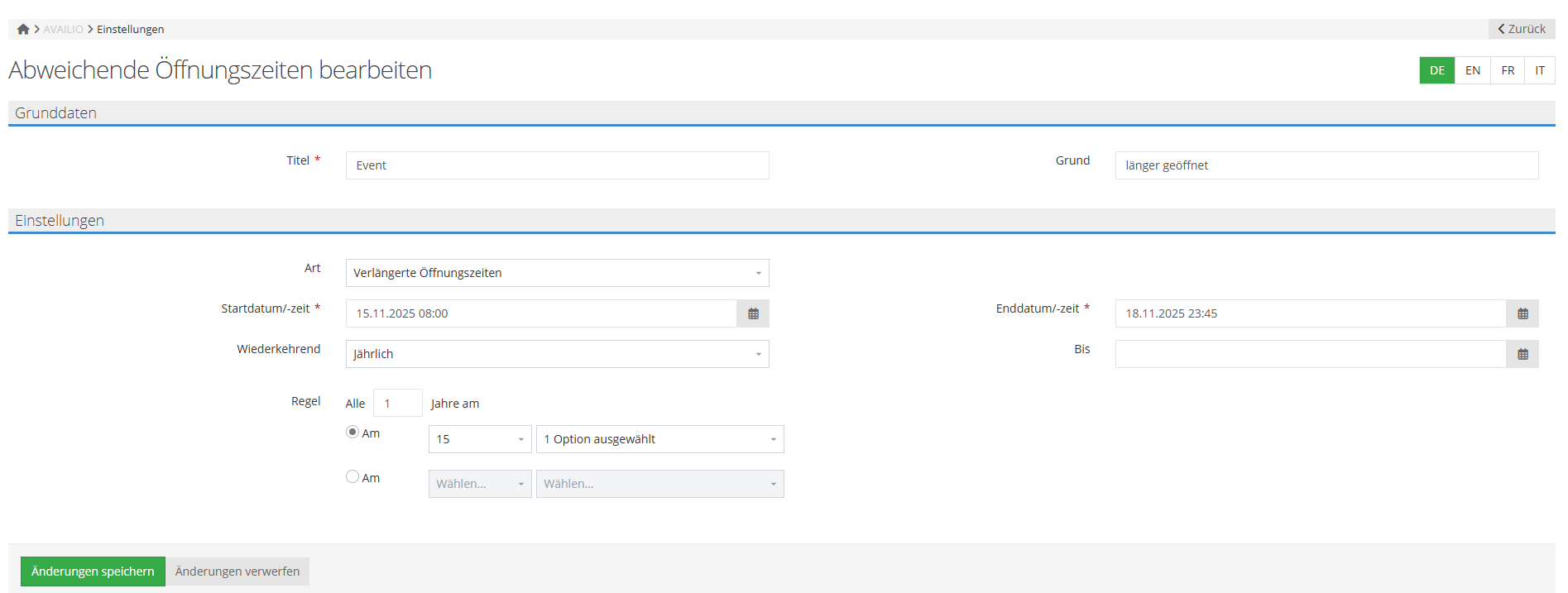Select the first 'Am' radio option
This screenshot has height=593, width=1568.
352,433
